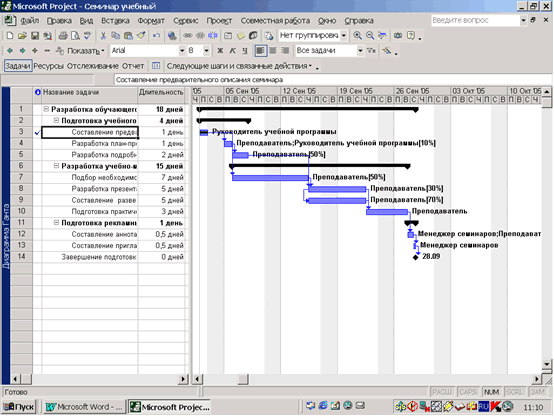Viewport: 554px width, 416px height.
Task: Collapse the Разработка учебно-м summary task
Action: [x=56, y=166]
